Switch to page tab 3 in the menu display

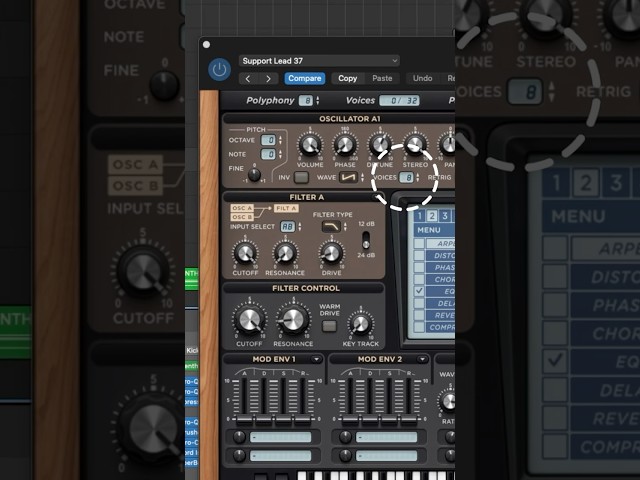click(x=444, y=216)
